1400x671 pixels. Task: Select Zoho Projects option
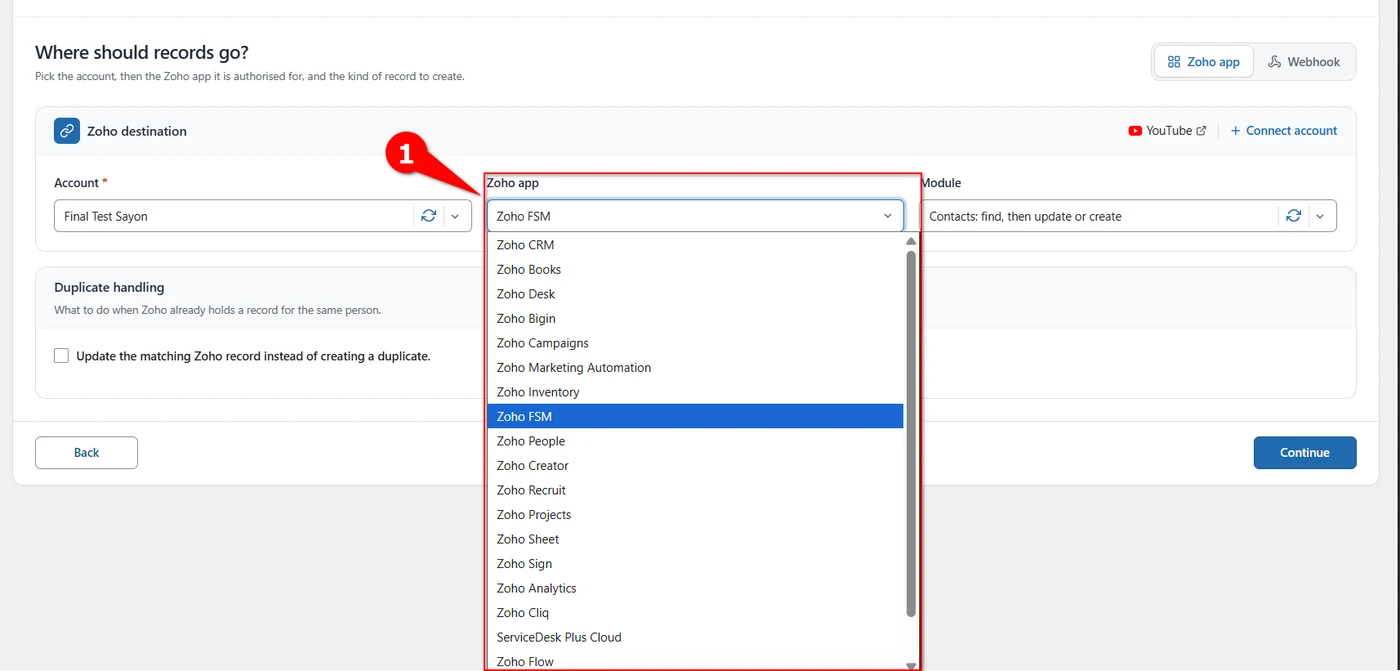[x=695, y=515]
